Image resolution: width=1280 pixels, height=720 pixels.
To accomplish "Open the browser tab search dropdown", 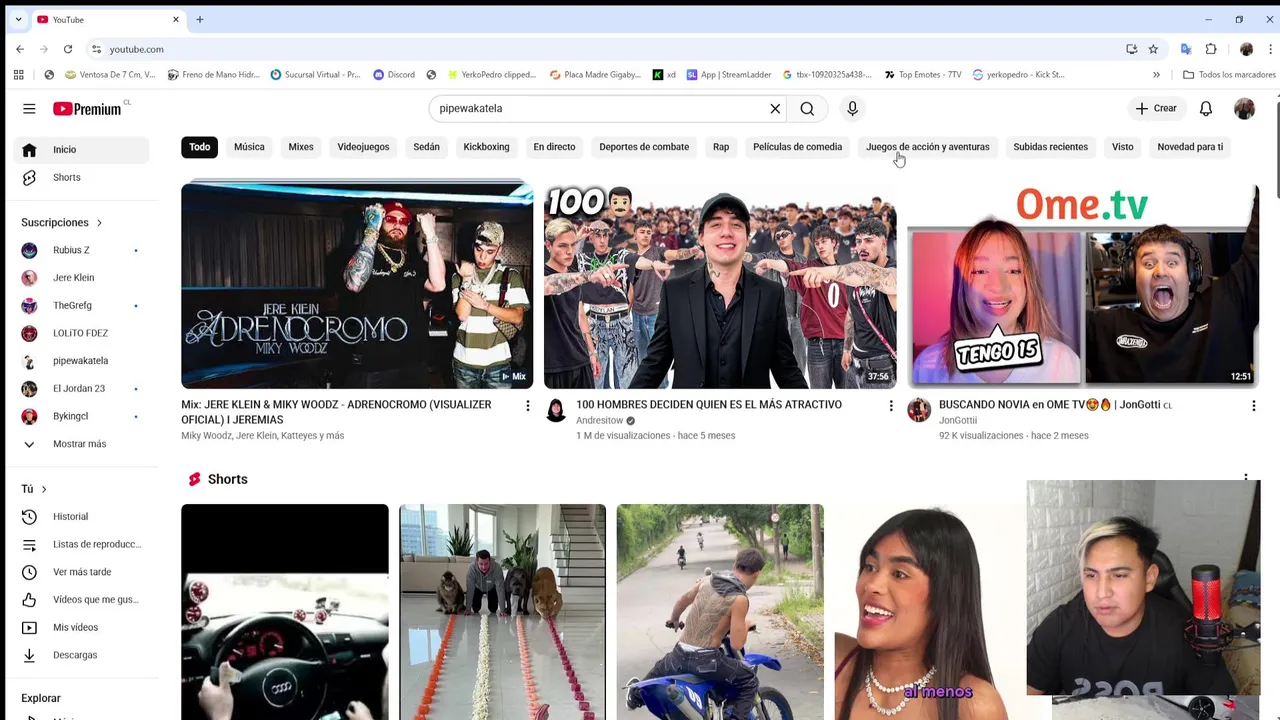I will coord(18,19).
